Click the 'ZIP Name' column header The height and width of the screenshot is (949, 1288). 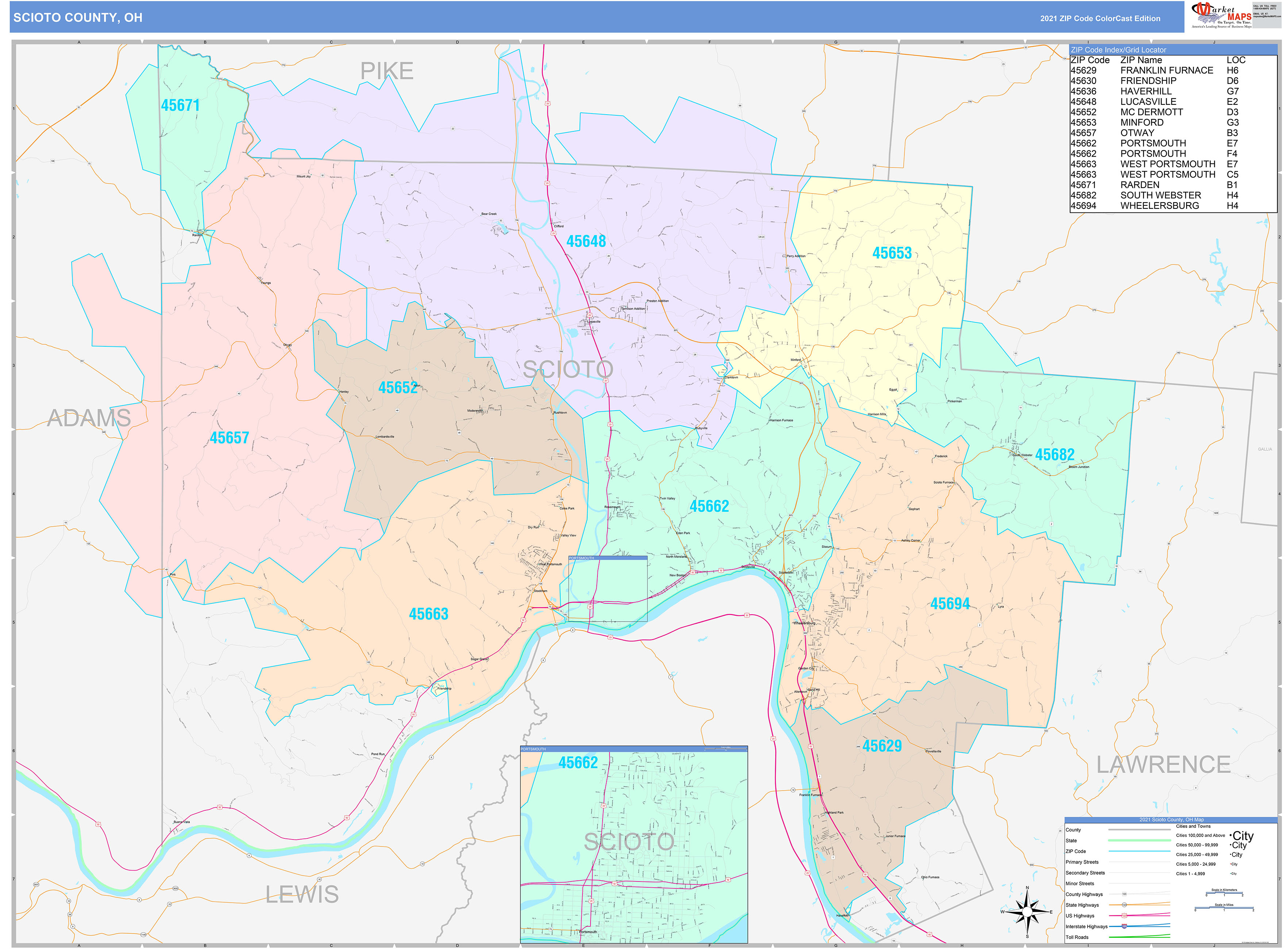point(1141,60)
